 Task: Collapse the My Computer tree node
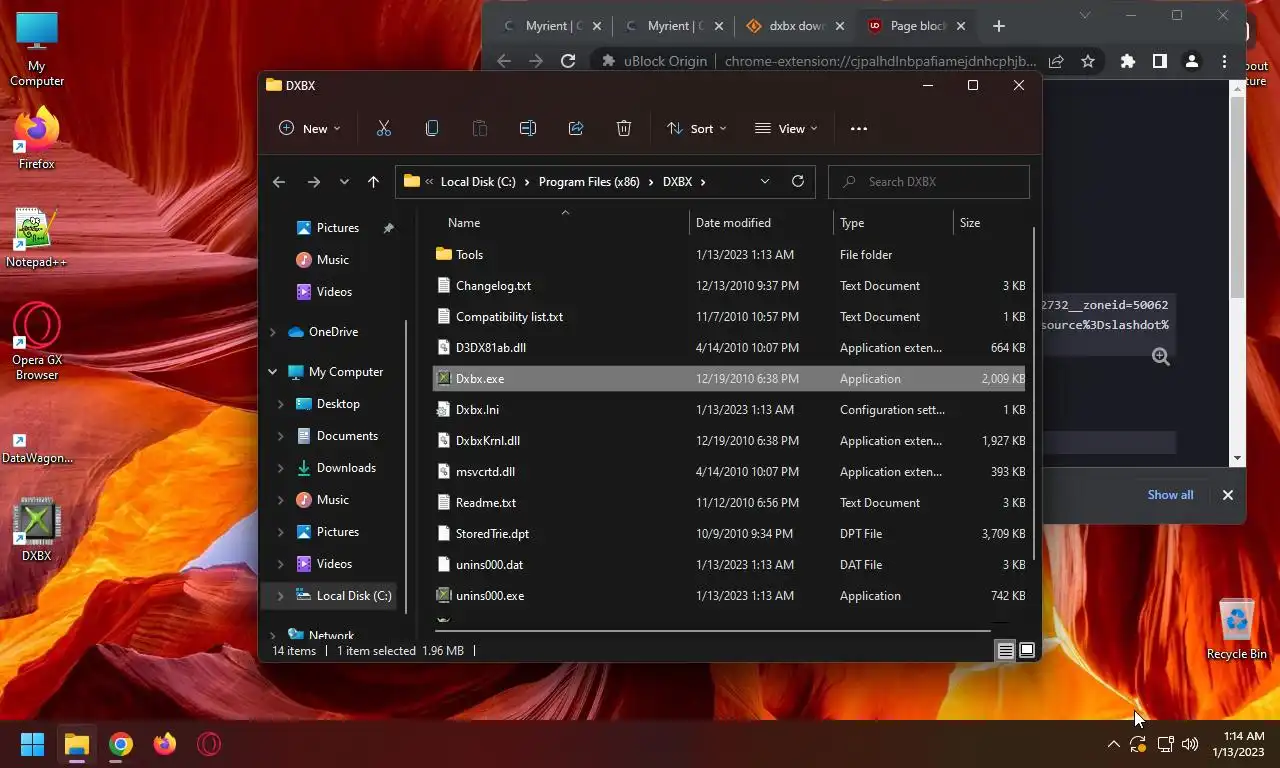[272, 372]
